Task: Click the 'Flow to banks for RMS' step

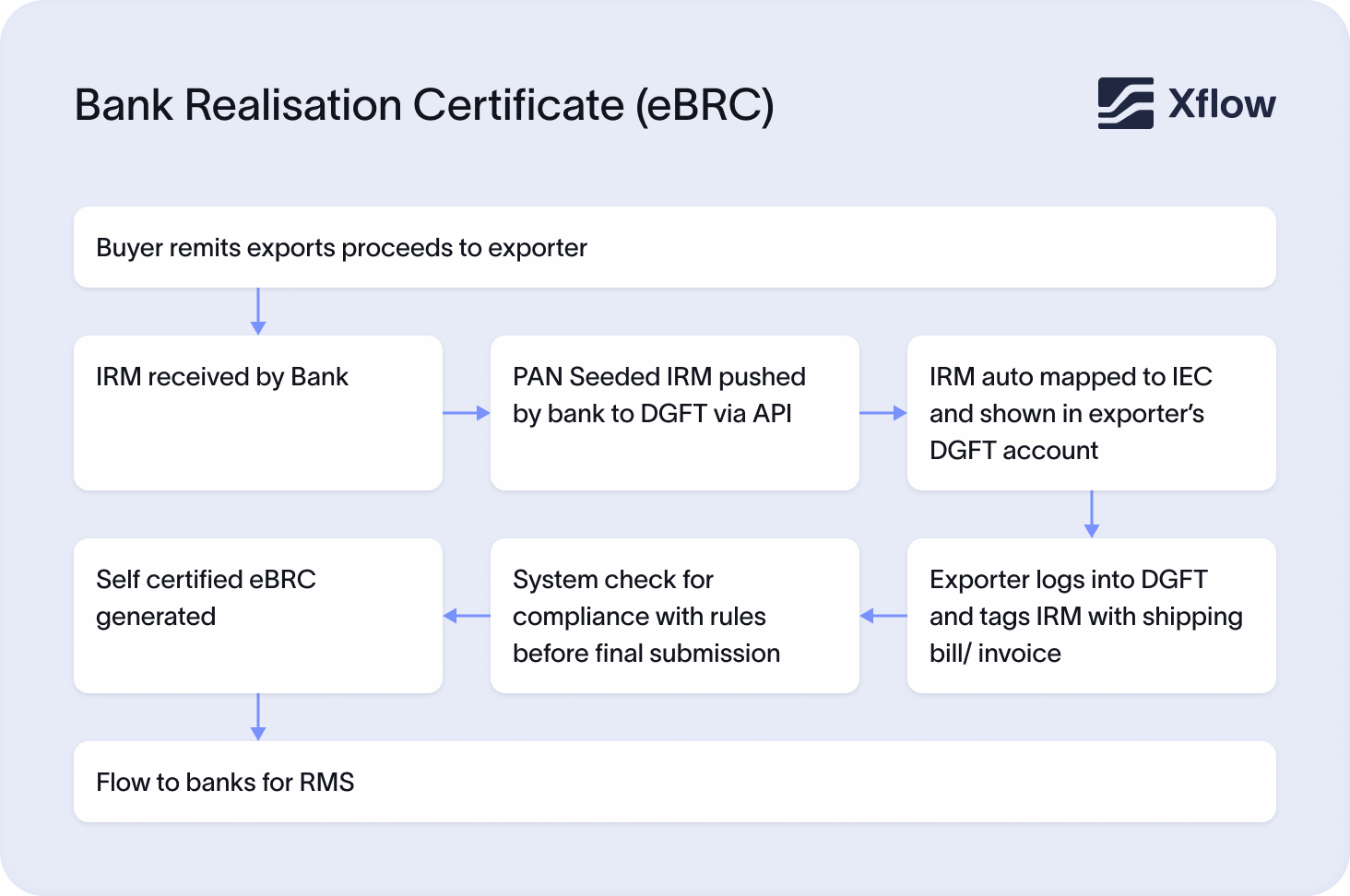Action: 675,781
